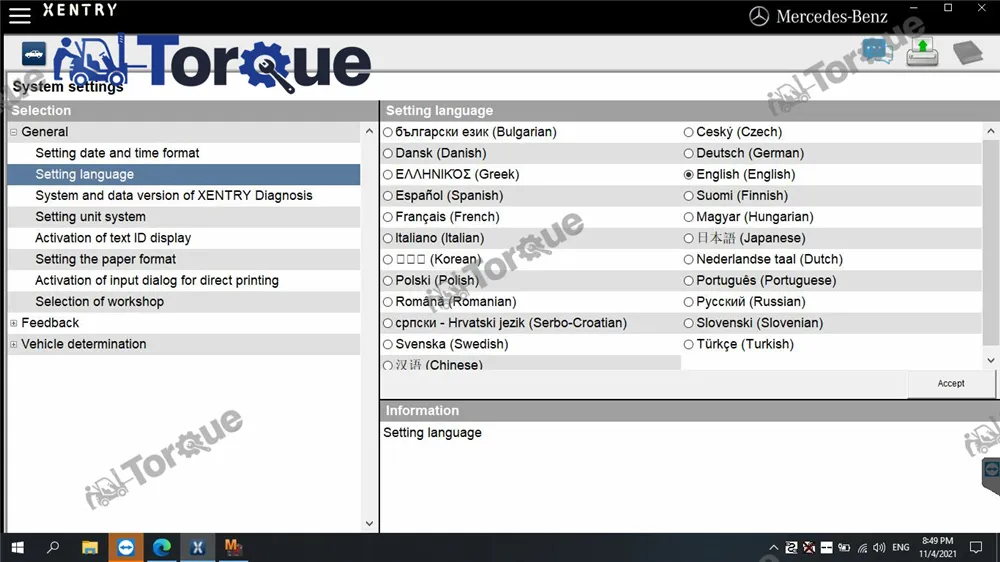1000x562 pixels.
Task: Open File Explorer from the taskbar
Action: pyautogui.click(x=90, y=547)
